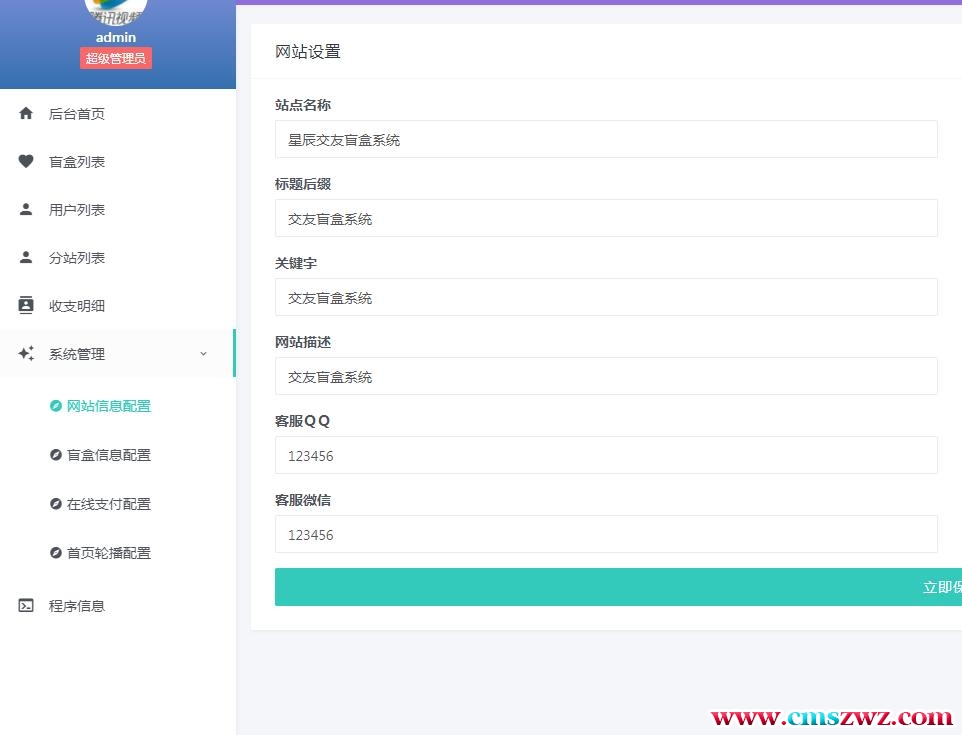Click the person icon beside 用户列表
Screen dimensions: 962x735
pyautogui.click(x=27, y=210)
